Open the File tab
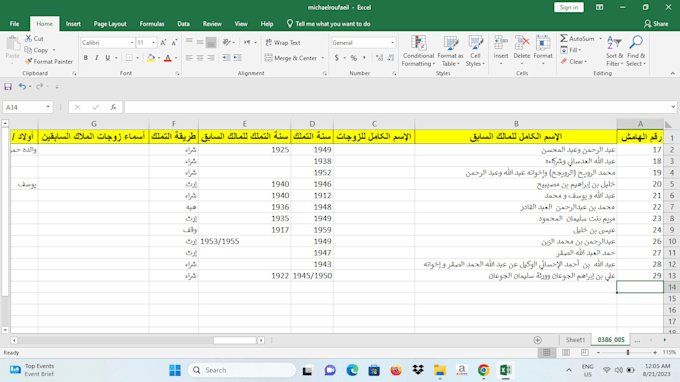The image size is (680, 382). tap(14, 24)
